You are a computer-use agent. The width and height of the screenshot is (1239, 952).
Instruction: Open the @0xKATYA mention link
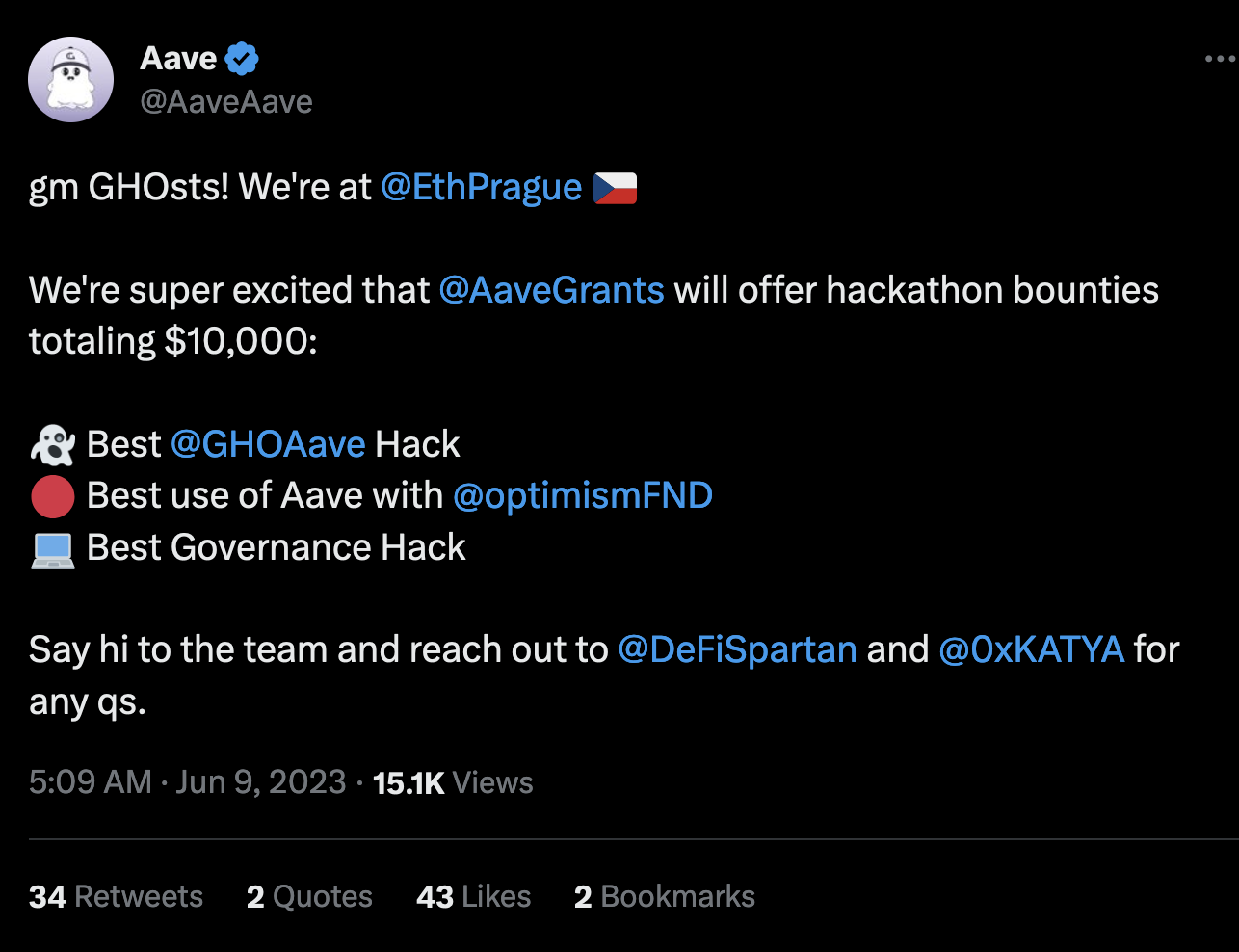pyautogui.click(x=1031, y=649)
